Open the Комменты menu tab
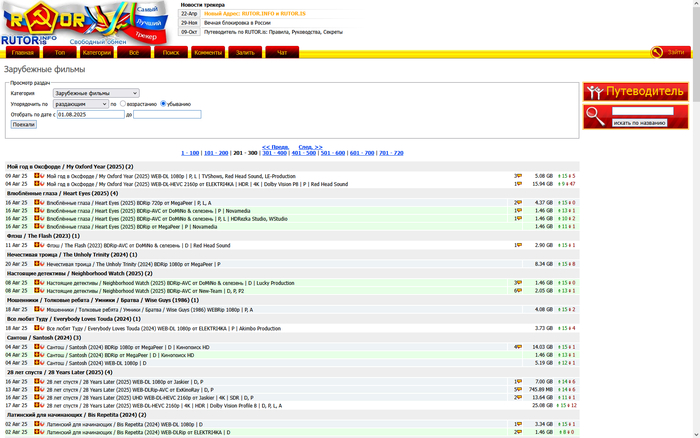Screen dimensions: 700x438 tap(208, 53)
